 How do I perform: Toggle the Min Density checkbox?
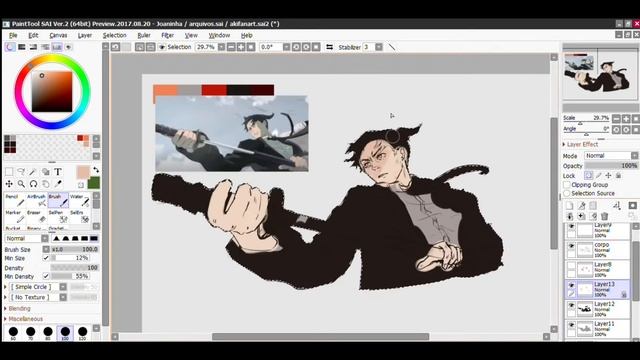(x=46, y=277)
